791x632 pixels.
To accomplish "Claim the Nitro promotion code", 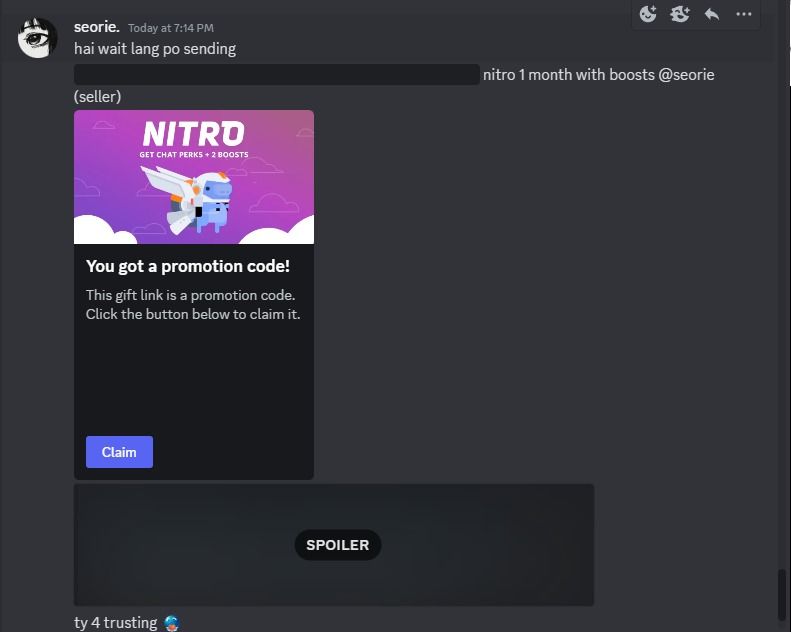I will coord(119,452).
